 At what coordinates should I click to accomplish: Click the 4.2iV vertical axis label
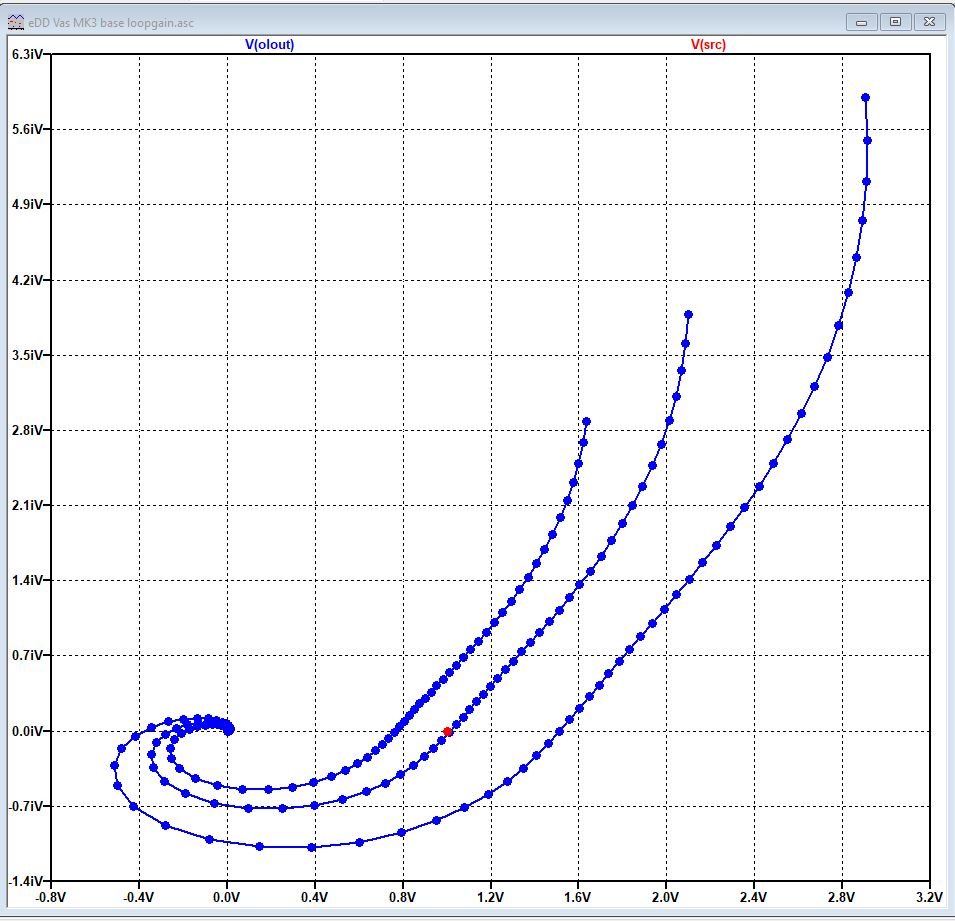pos(27,280)
